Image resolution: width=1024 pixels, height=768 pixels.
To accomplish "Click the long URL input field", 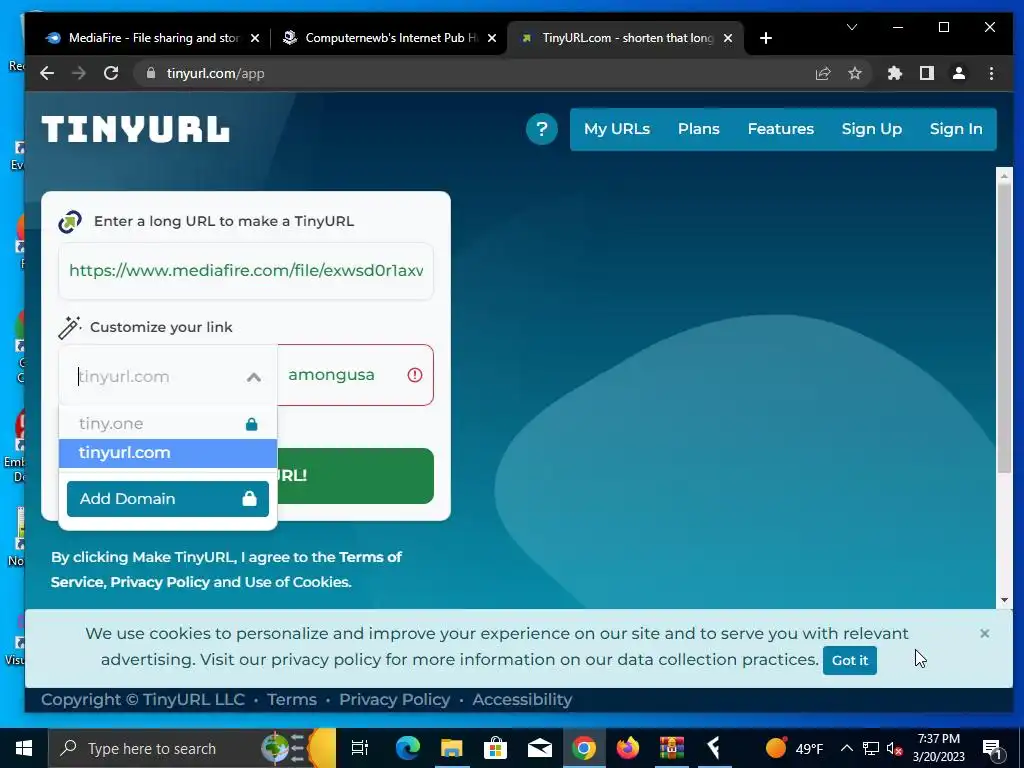I will [x=246, y=271].
